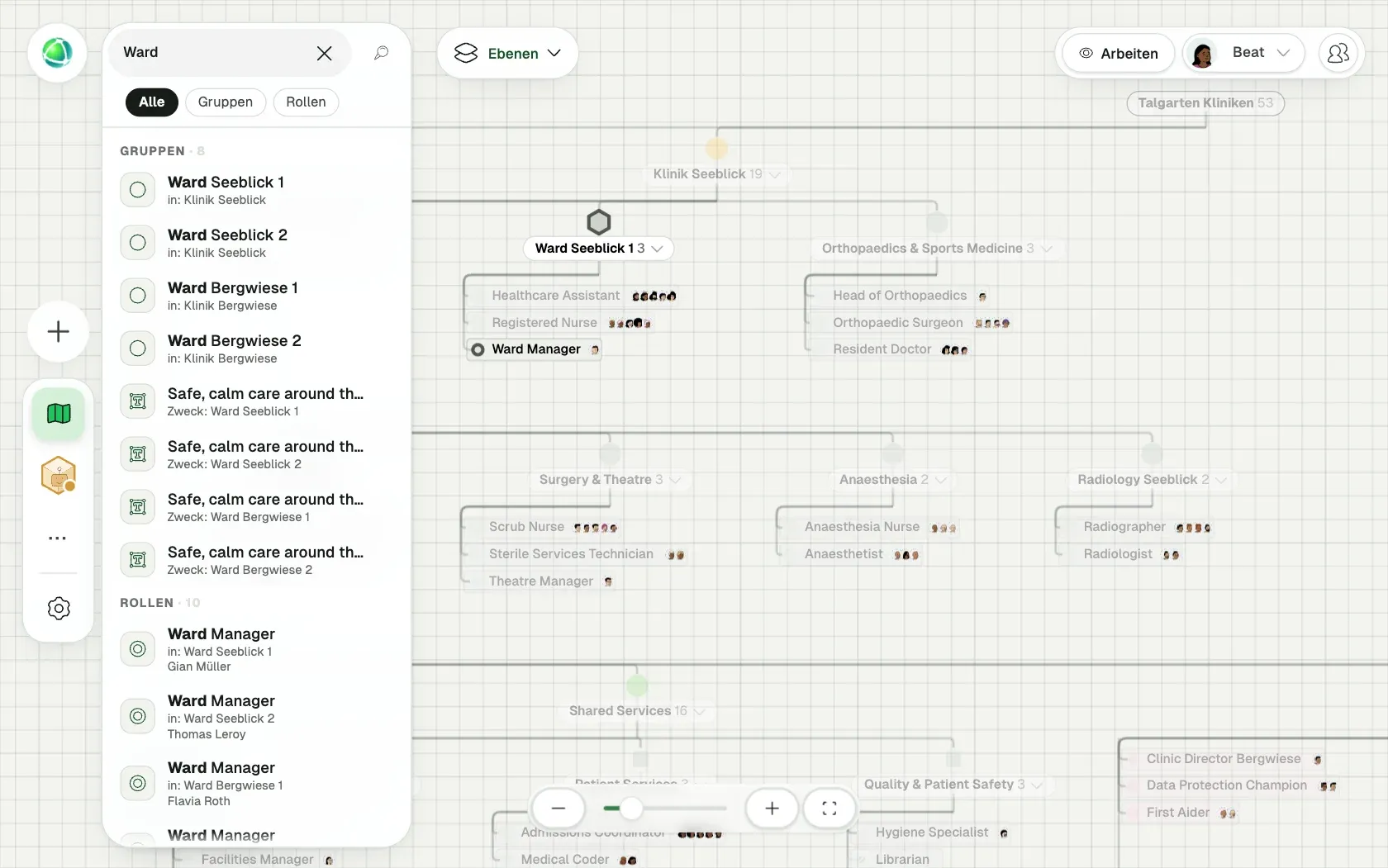Click the zoom slider handle

[x=631, y=809]
